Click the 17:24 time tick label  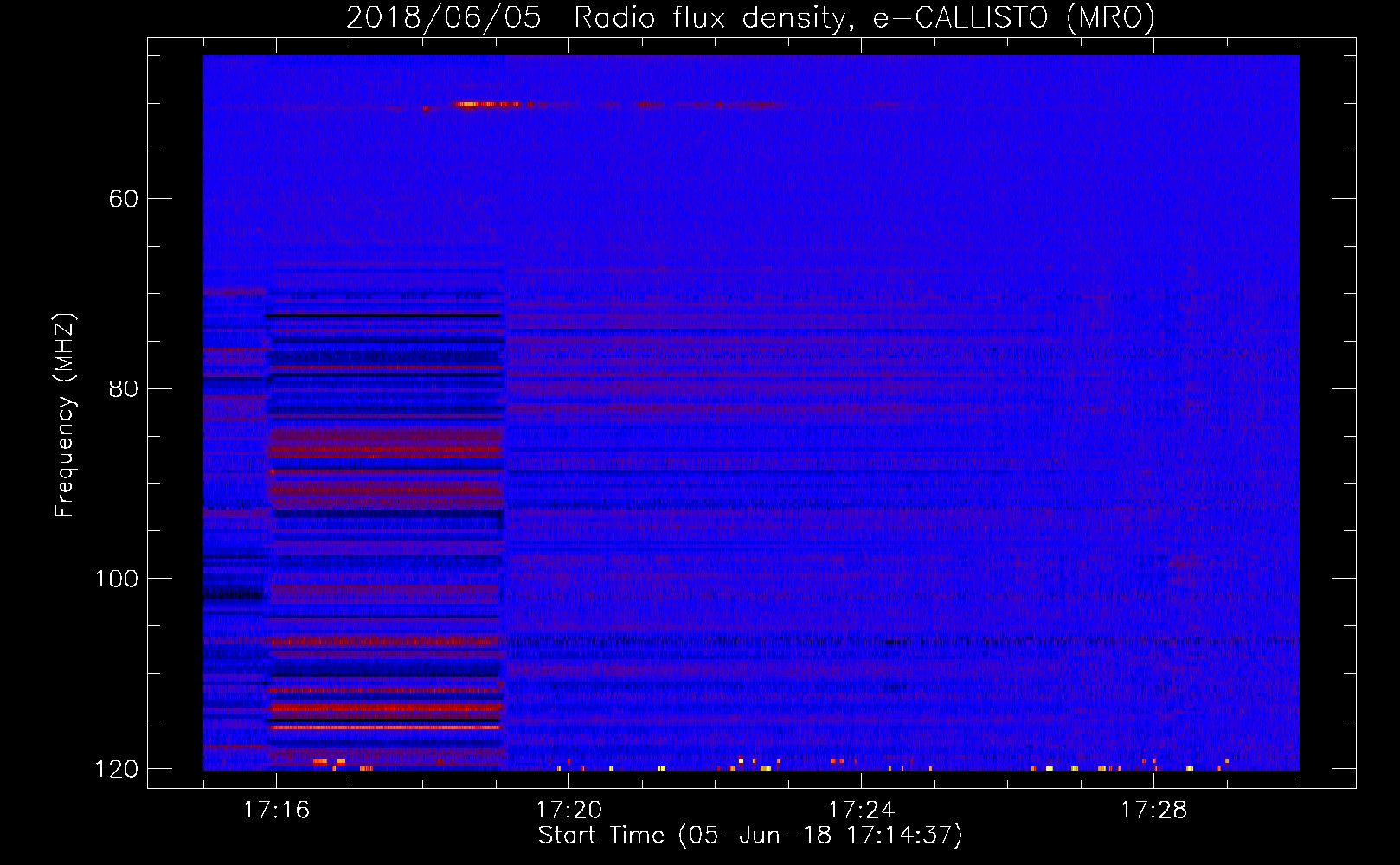pyautogui.click(x=861, y=810)
